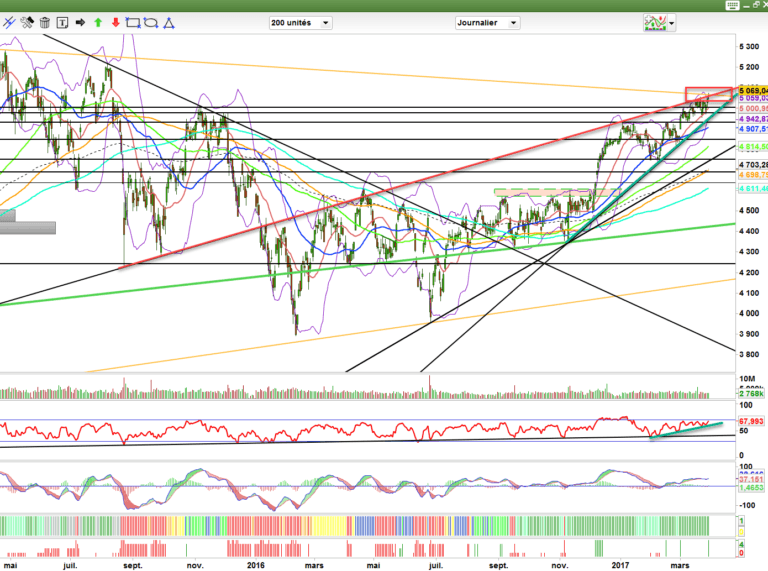Expand the chart indicators dropdown arrow
The width and height of the screenshot is (768, 571).
coord(672,22)
